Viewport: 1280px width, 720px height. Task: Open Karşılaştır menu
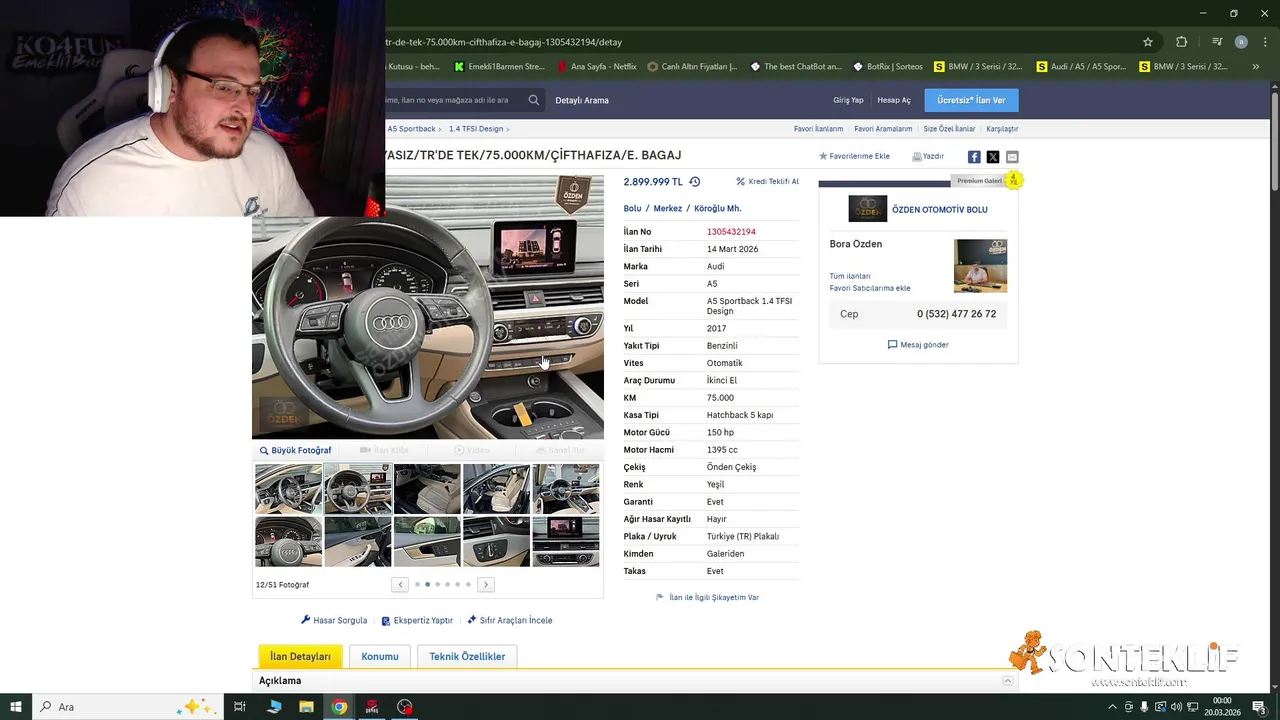[x=1002, y=129]
